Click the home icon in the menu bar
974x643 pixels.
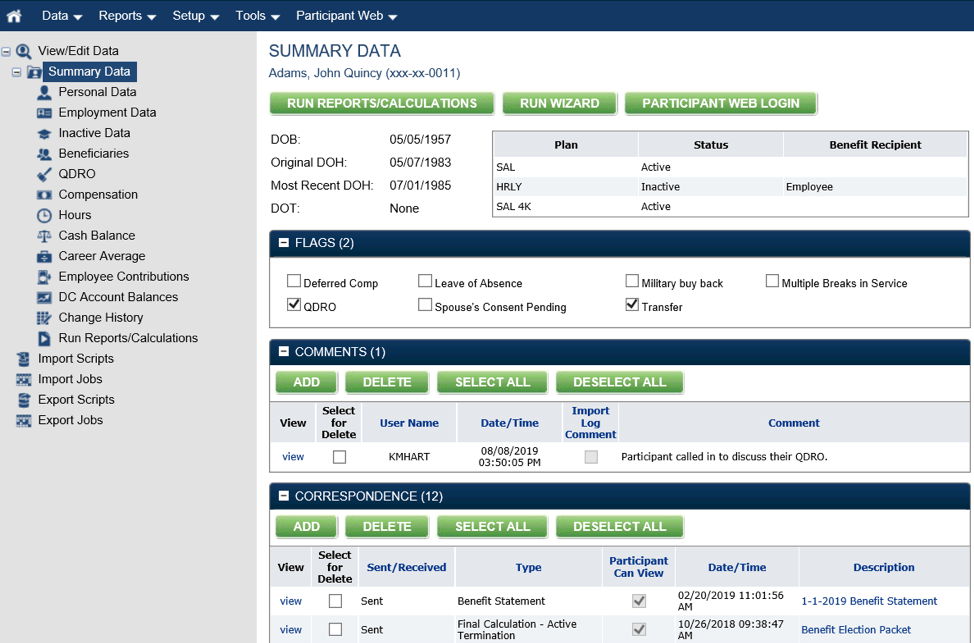click(13, 15)
